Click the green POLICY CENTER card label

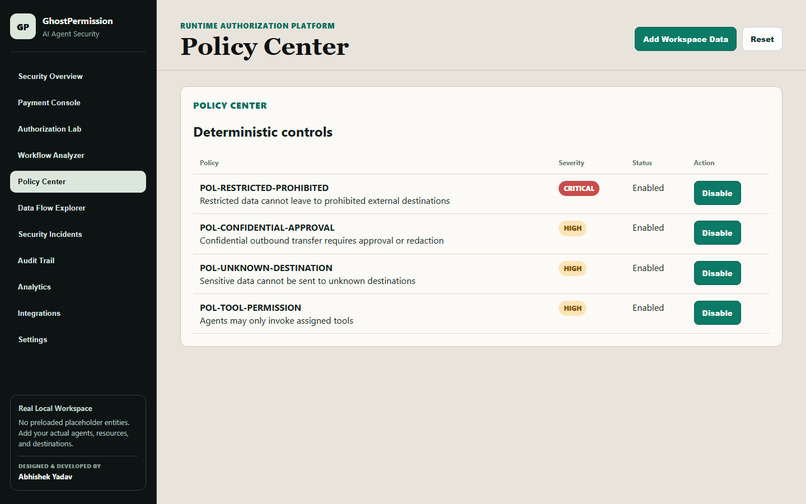(x=230, y=105)
